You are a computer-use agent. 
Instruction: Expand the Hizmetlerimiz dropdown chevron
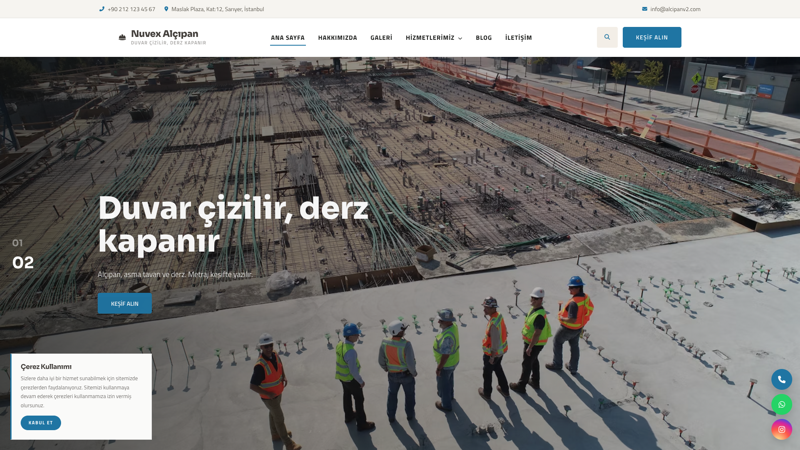pos(460,38)
